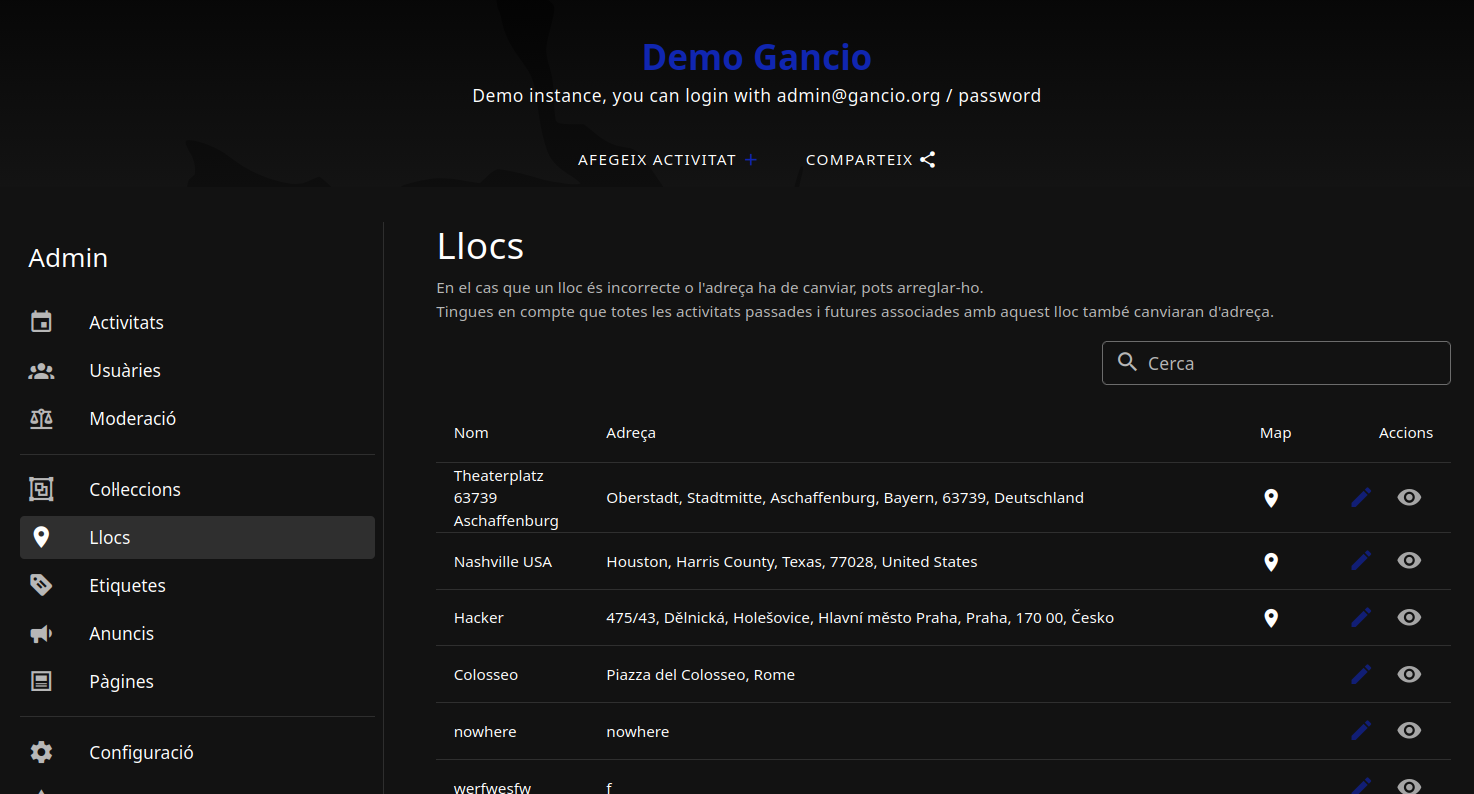Toggle the eye icon for Theaterplatz

coord(1409,497)
